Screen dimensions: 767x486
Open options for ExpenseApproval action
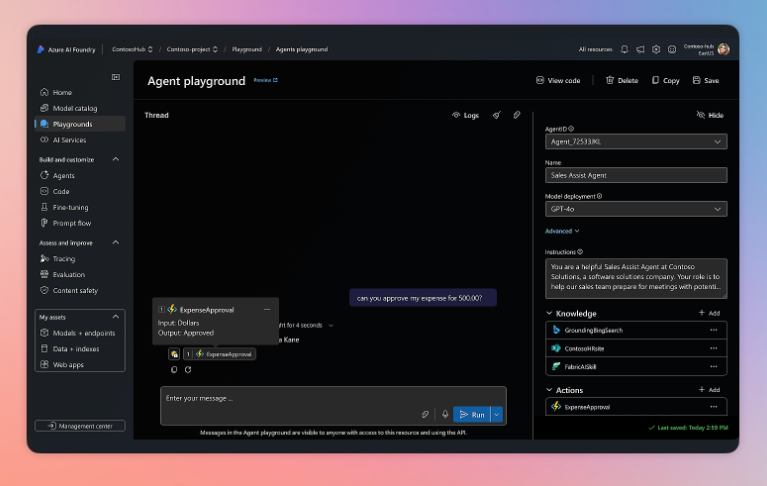point(714,407)
